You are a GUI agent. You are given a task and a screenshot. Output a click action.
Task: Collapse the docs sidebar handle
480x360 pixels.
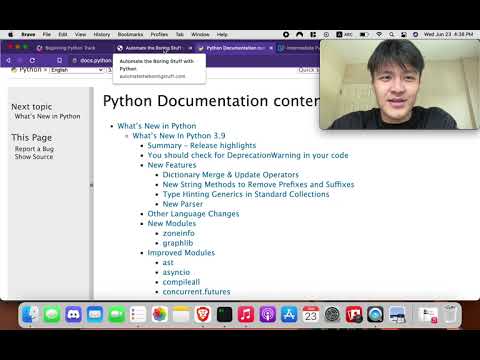91,185
